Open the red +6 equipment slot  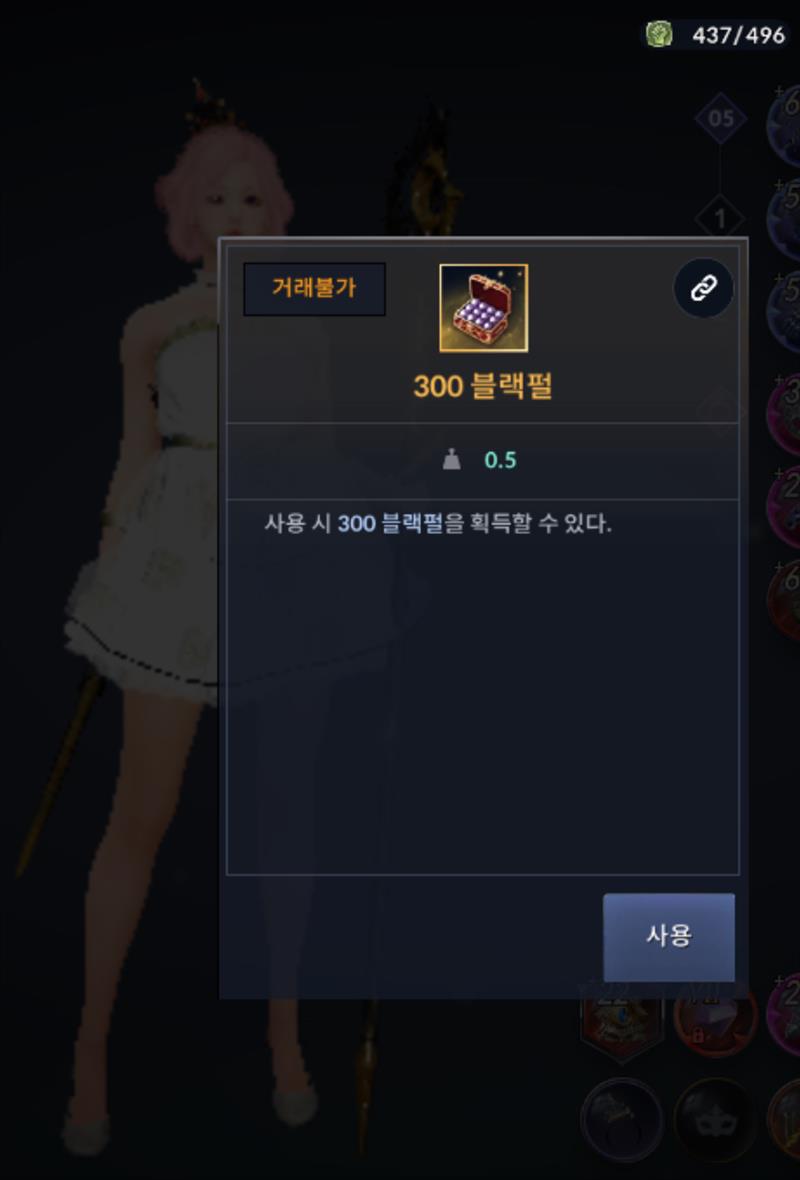point(784,598)
